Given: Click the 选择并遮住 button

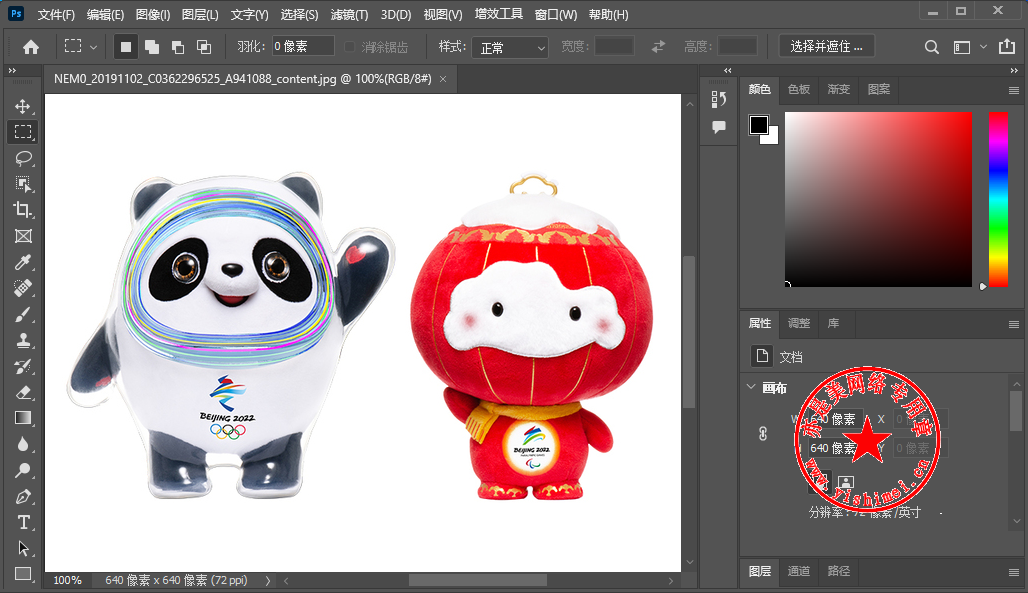Looking at the screenshot, I should 827,47.
